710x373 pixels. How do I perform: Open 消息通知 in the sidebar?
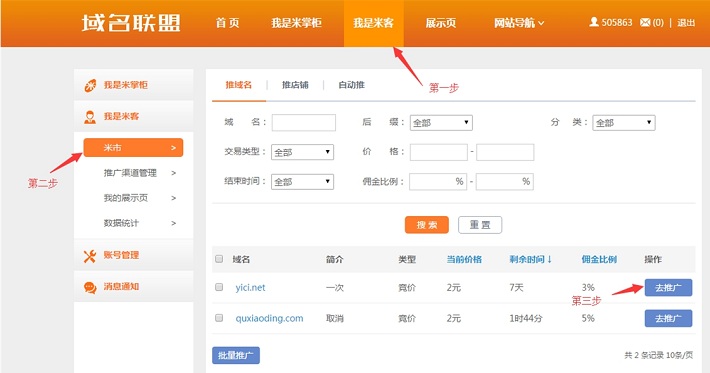[x=121, y=287]
